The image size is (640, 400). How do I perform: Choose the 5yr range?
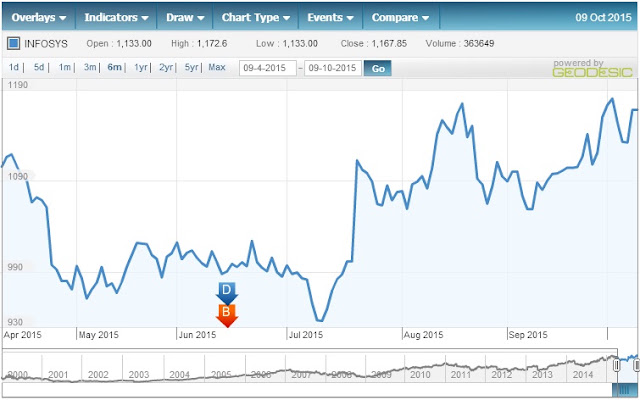(191, 67)
